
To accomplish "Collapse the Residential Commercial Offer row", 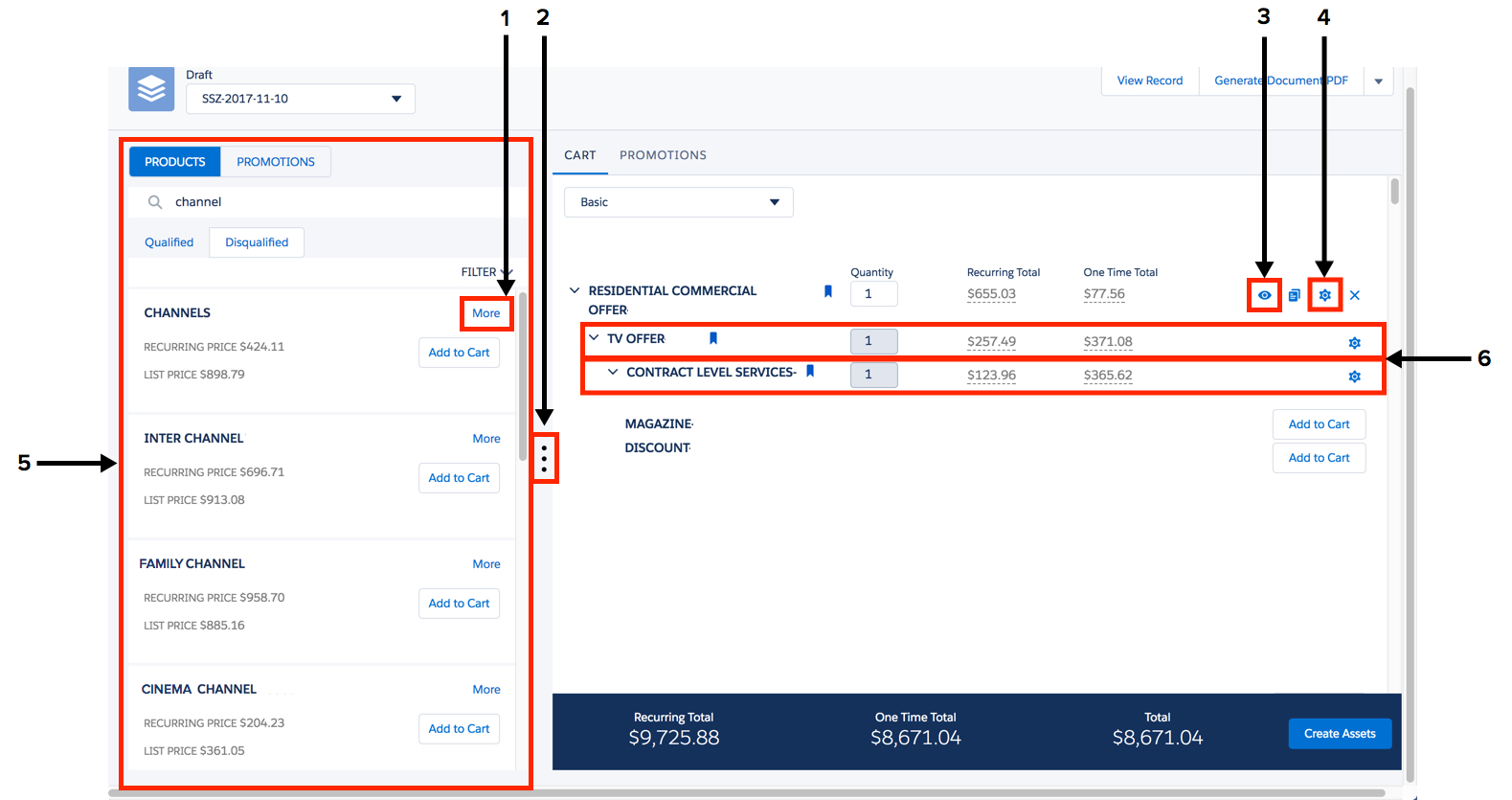I will coord(575,290).
